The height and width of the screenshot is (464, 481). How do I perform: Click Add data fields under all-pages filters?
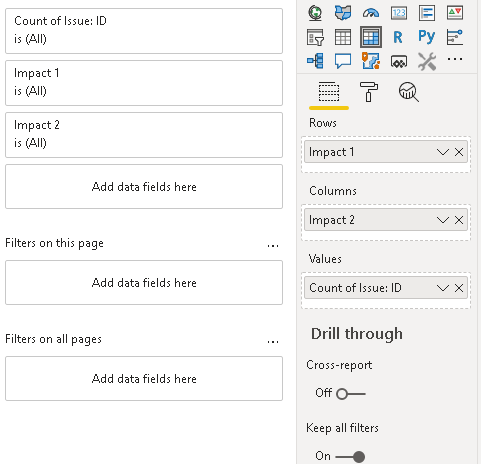(144, 379)
